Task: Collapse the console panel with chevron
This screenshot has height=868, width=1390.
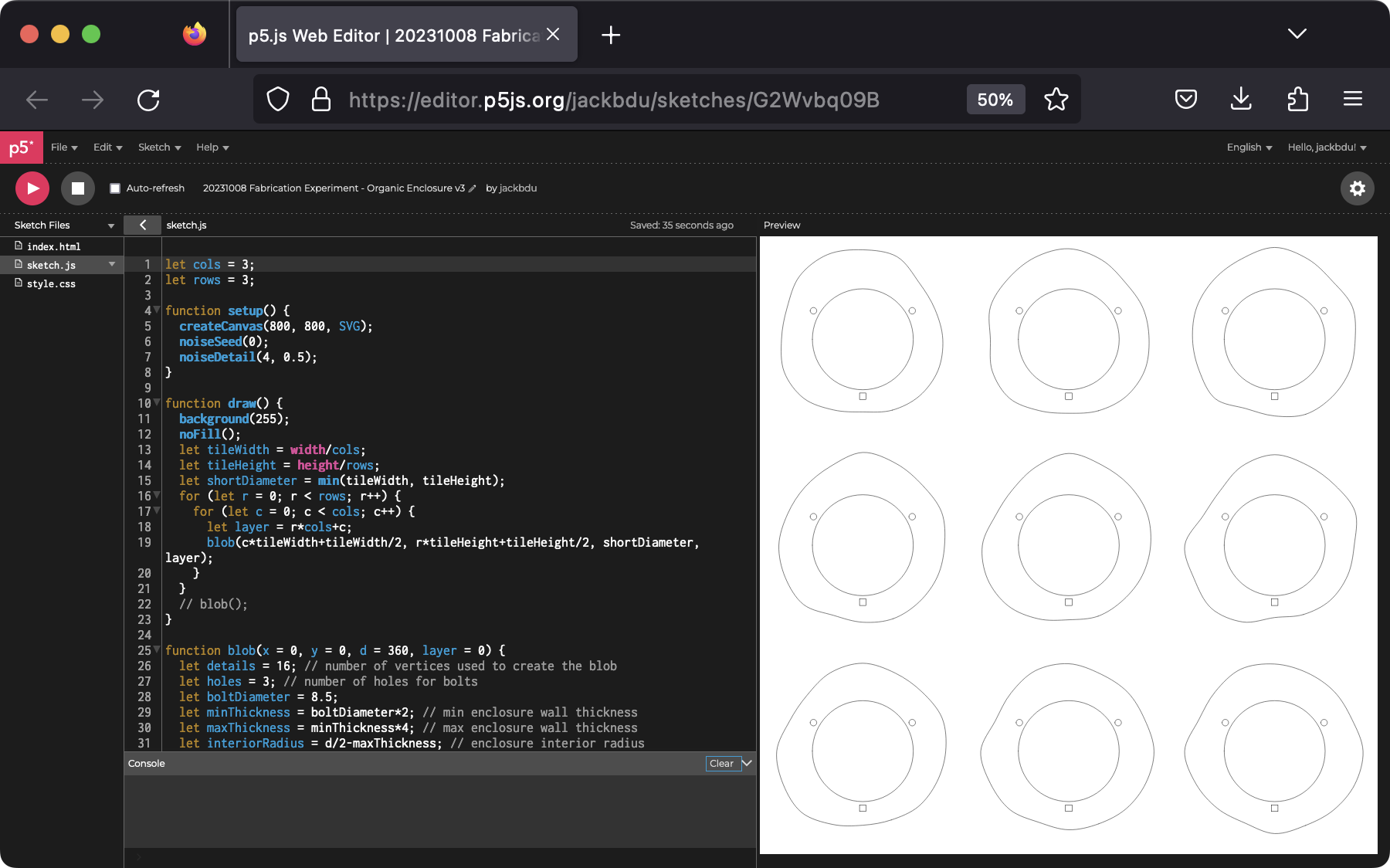Action: pyautogui.click(x=748, y=763)
